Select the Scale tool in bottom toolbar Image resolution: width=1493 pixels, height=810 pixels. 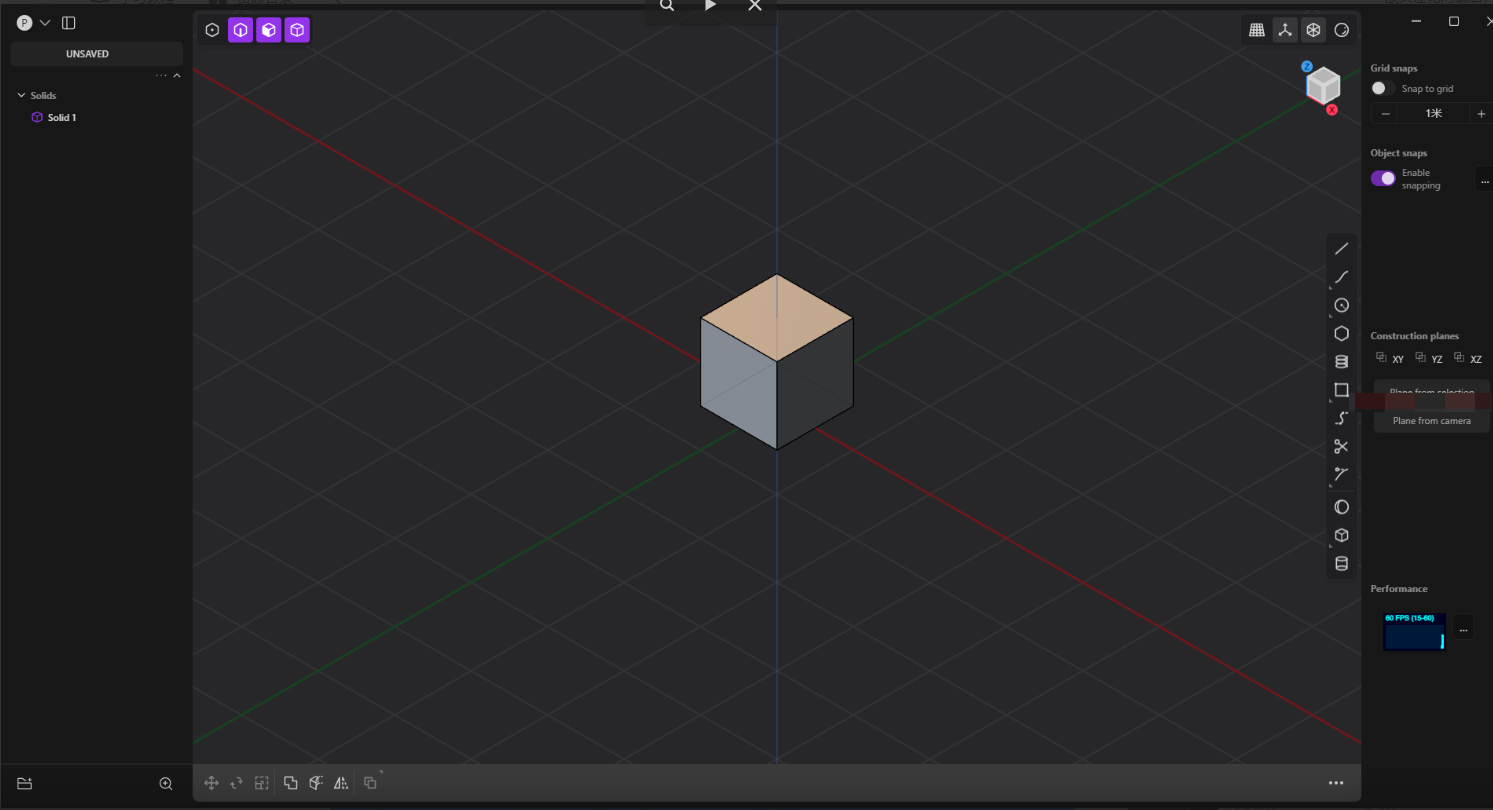pyautogui.click(x=262, y=783)
